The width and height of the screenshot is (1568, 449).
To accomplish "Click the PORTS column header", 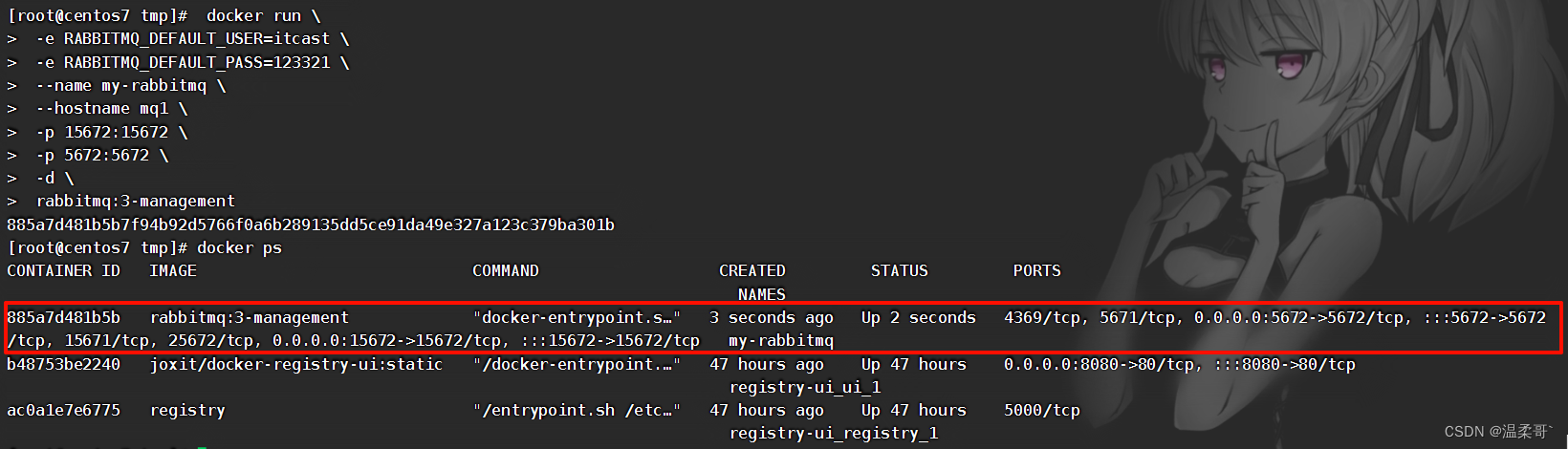I will pyautogui.click(x=1037, y=270).
